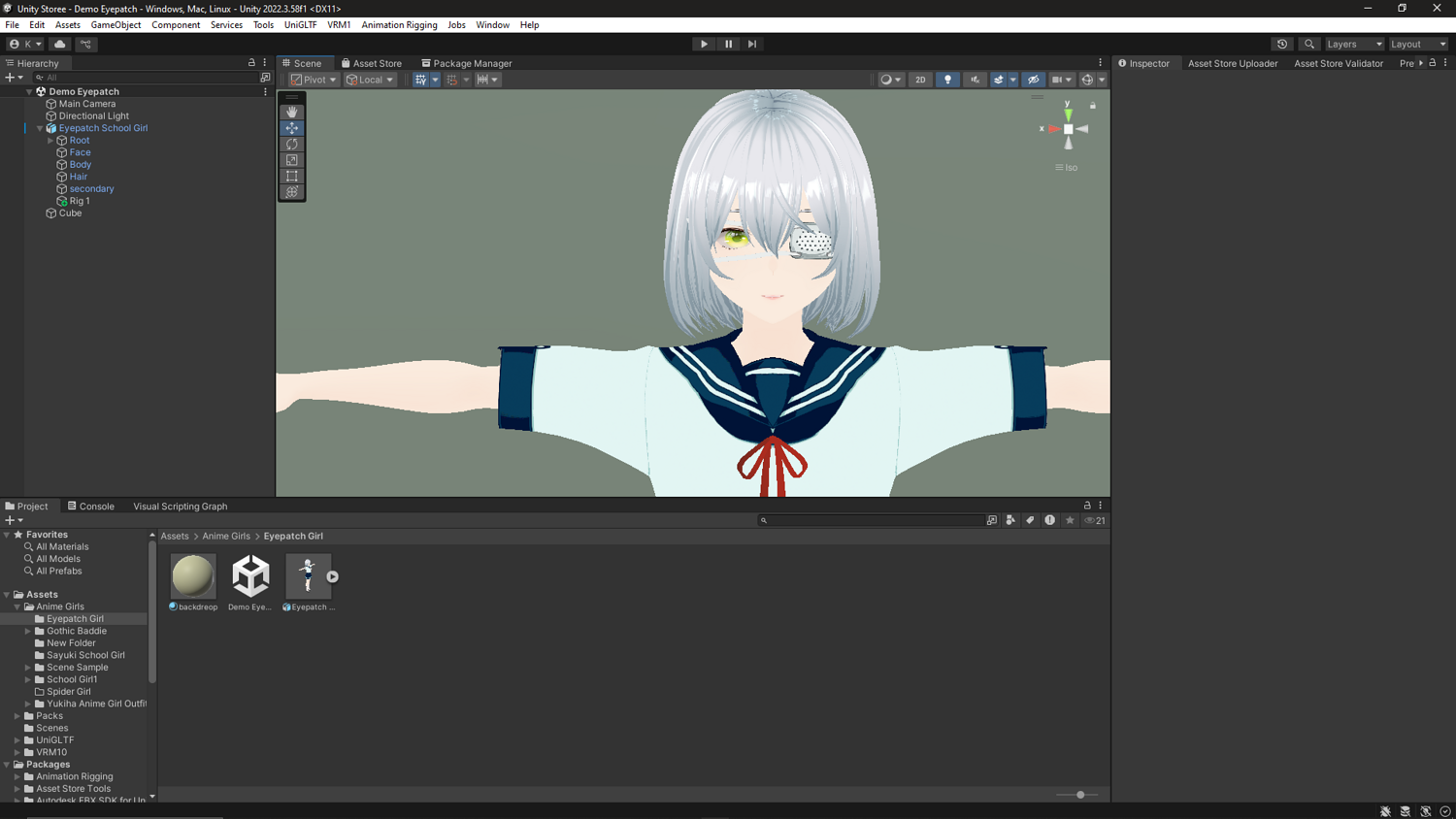Image resolution: width=1456 pixels, height=819 pixels.
Task: Expand the Gothic Baddie folder
Action: pos(28,631)
